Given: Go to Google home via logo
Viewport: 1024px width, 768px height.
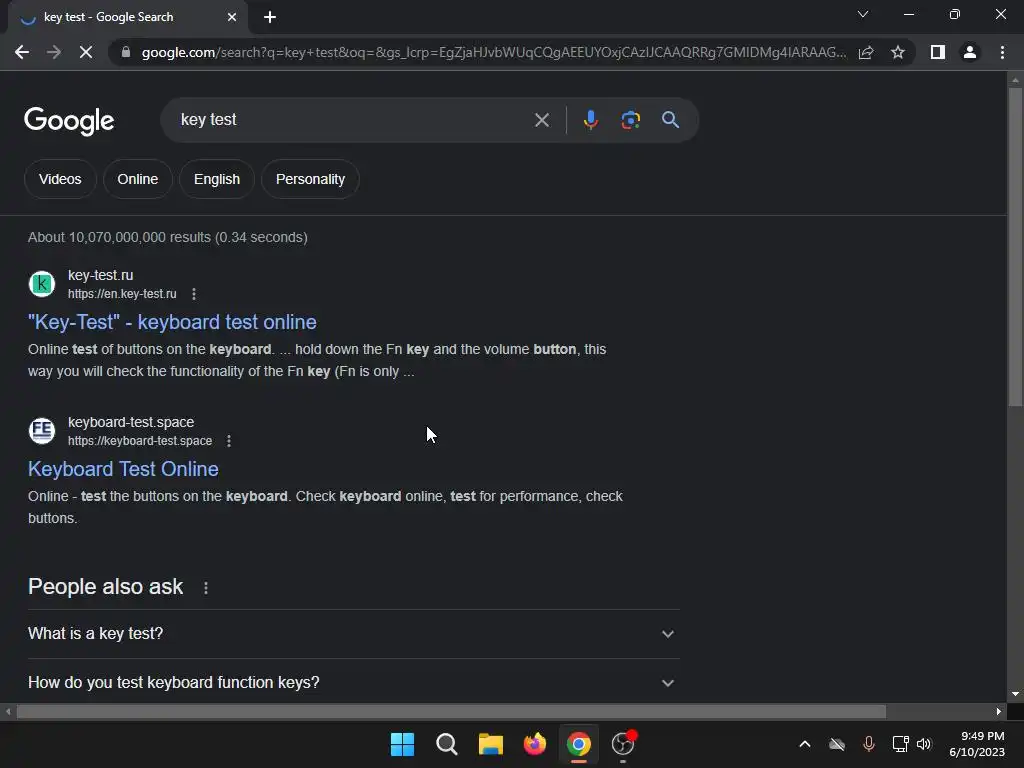Looking at the screenshot, I should tap(69, 121).
